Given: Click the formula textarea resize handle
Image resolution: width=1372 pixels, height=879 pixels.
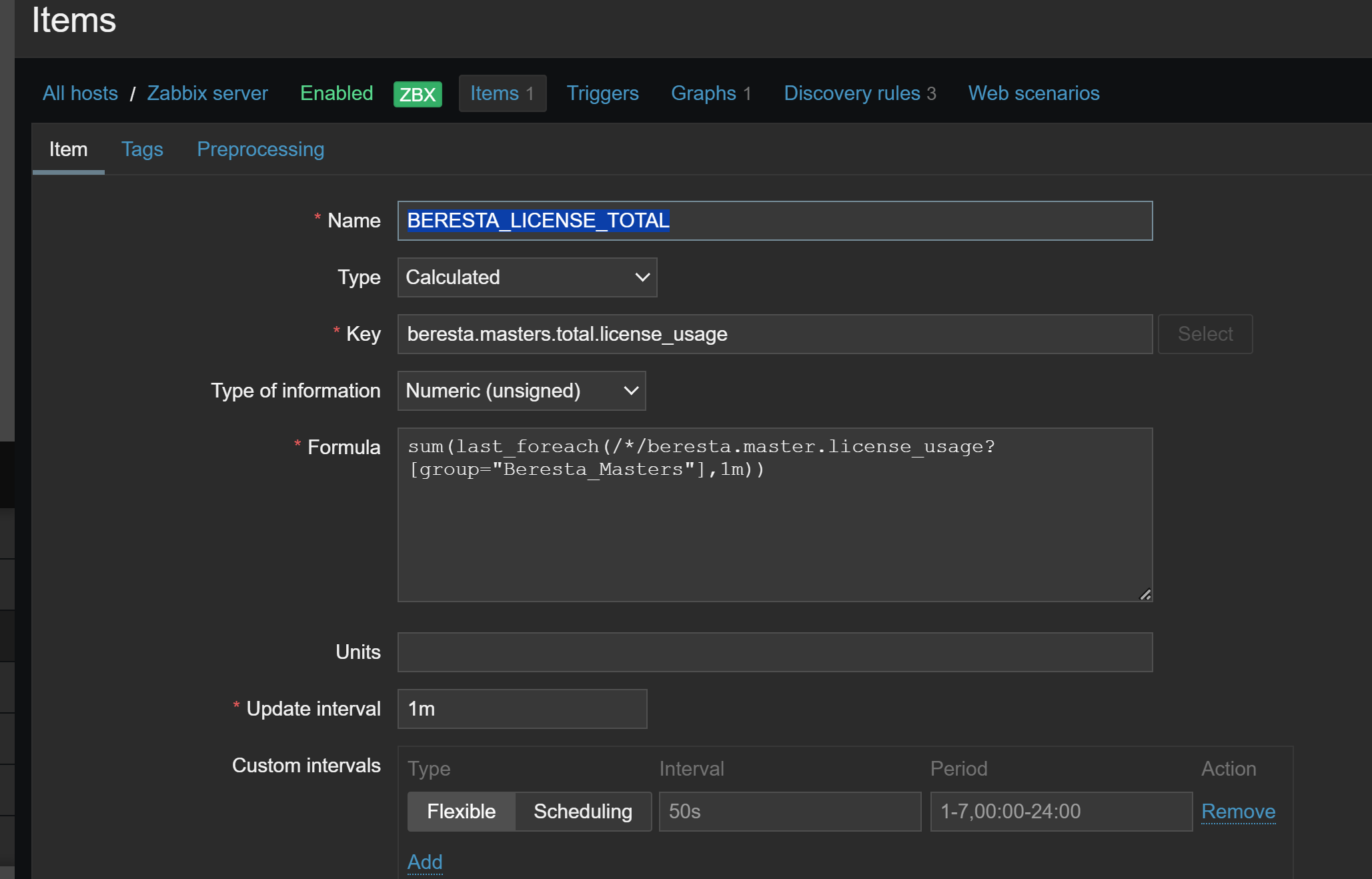Looking at the screenshot, I should tap(1145, 594).
